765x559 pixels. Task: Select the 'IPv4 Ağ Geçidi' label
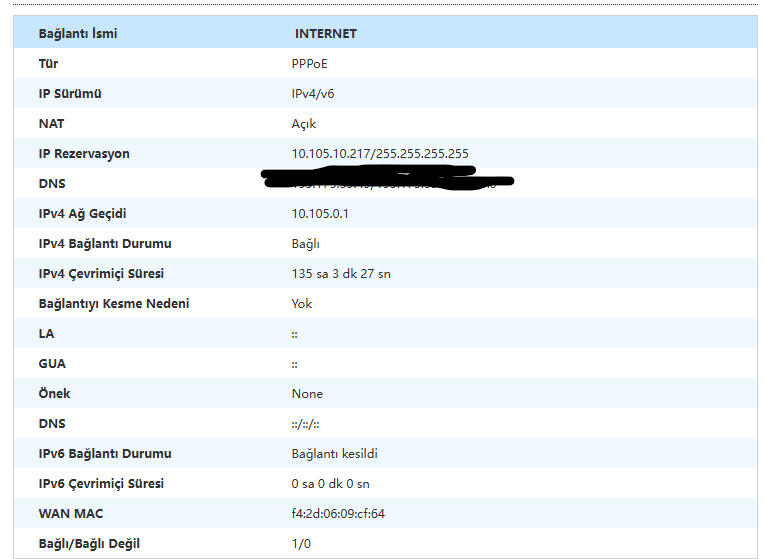tap(82, 214)
